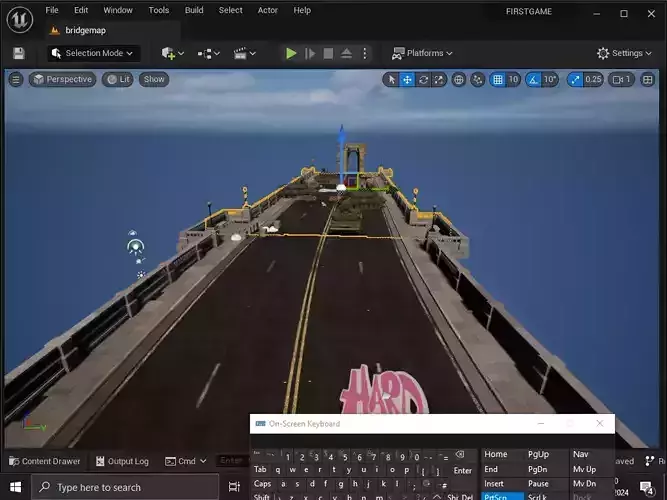The image size is (667, 500).
Task: Open the Cinematics clapperboard dropdown
Action: [x=244, y=53]
